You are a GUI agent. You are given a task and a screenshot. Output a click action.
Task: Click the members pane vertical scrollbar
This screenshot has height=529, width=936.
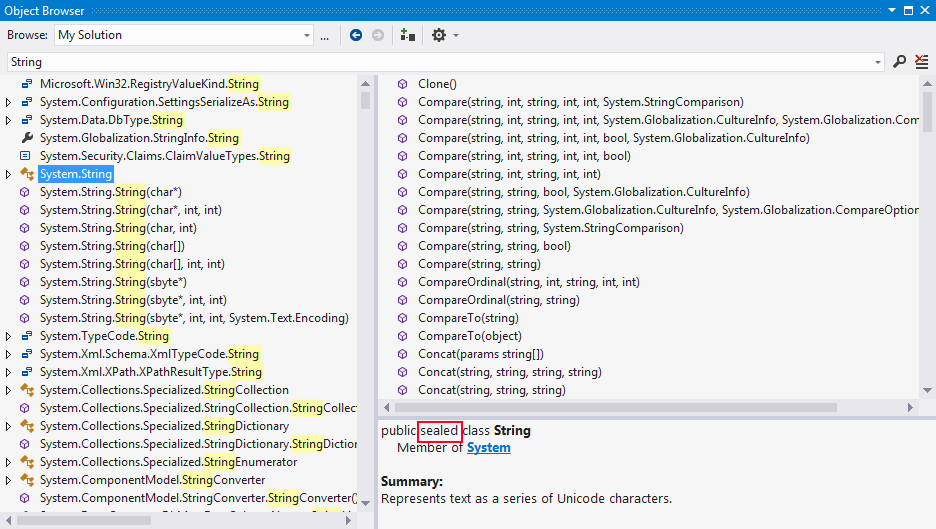click(x=927, y=111)
